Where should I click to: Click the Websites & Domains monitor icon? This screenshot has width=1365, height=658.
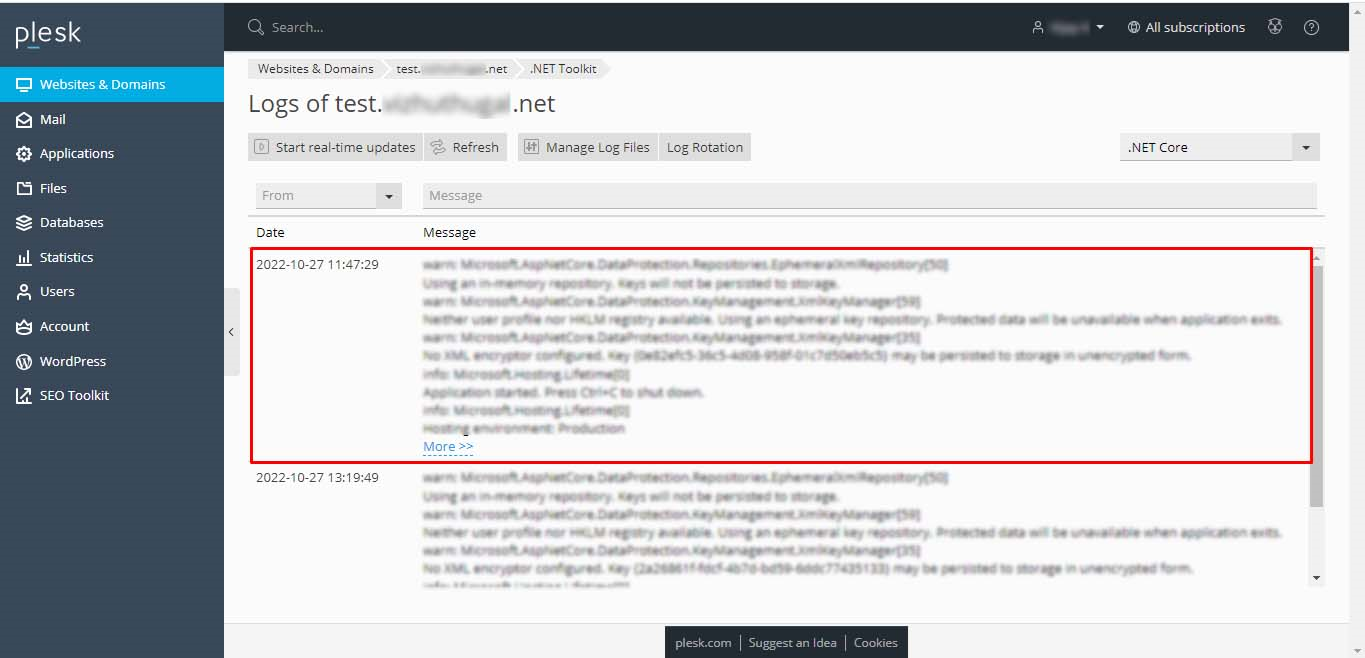24,84
